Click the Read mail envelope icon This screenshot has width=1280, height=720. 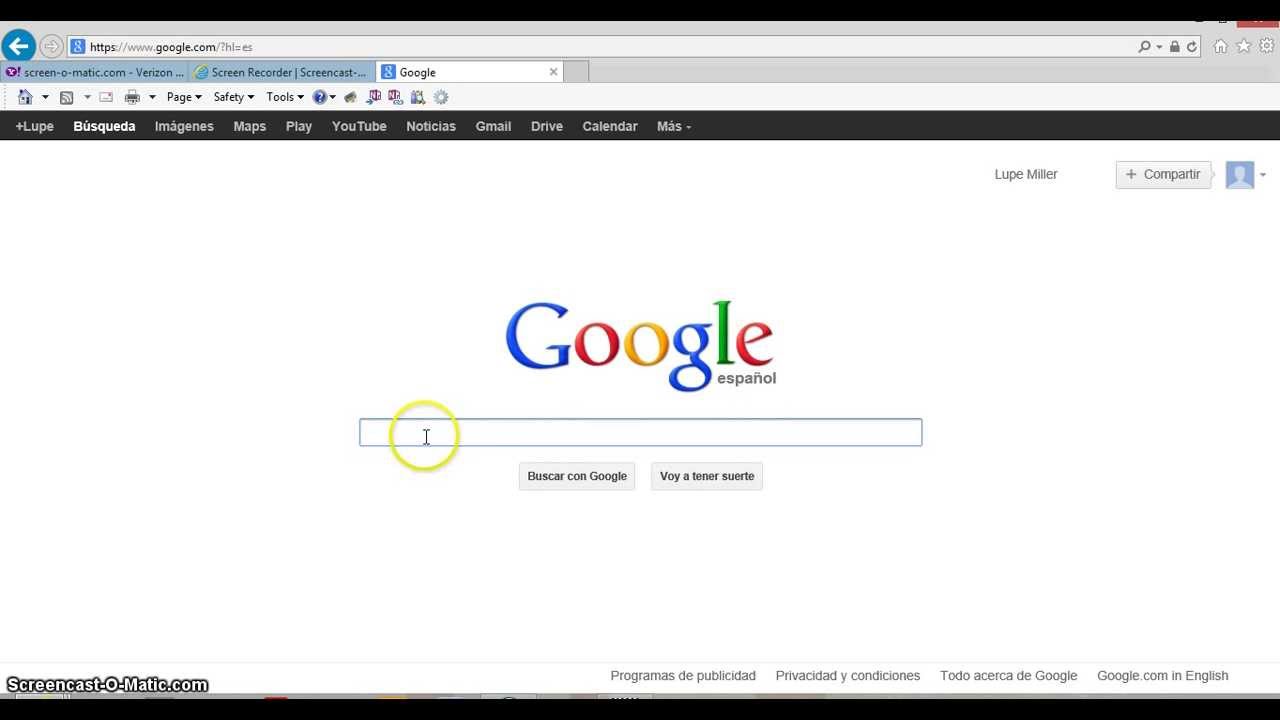106,97
